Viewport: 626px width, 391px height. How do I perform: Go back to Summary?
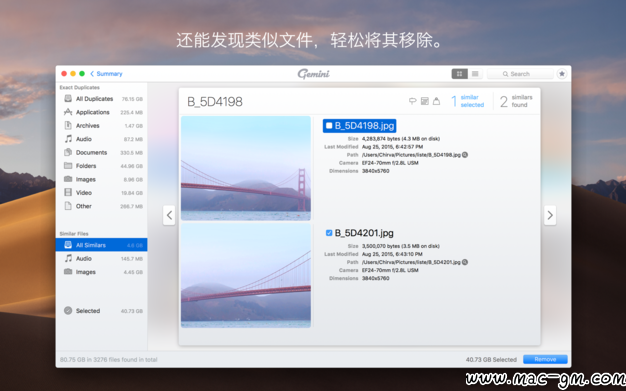[x=106, y=74]
